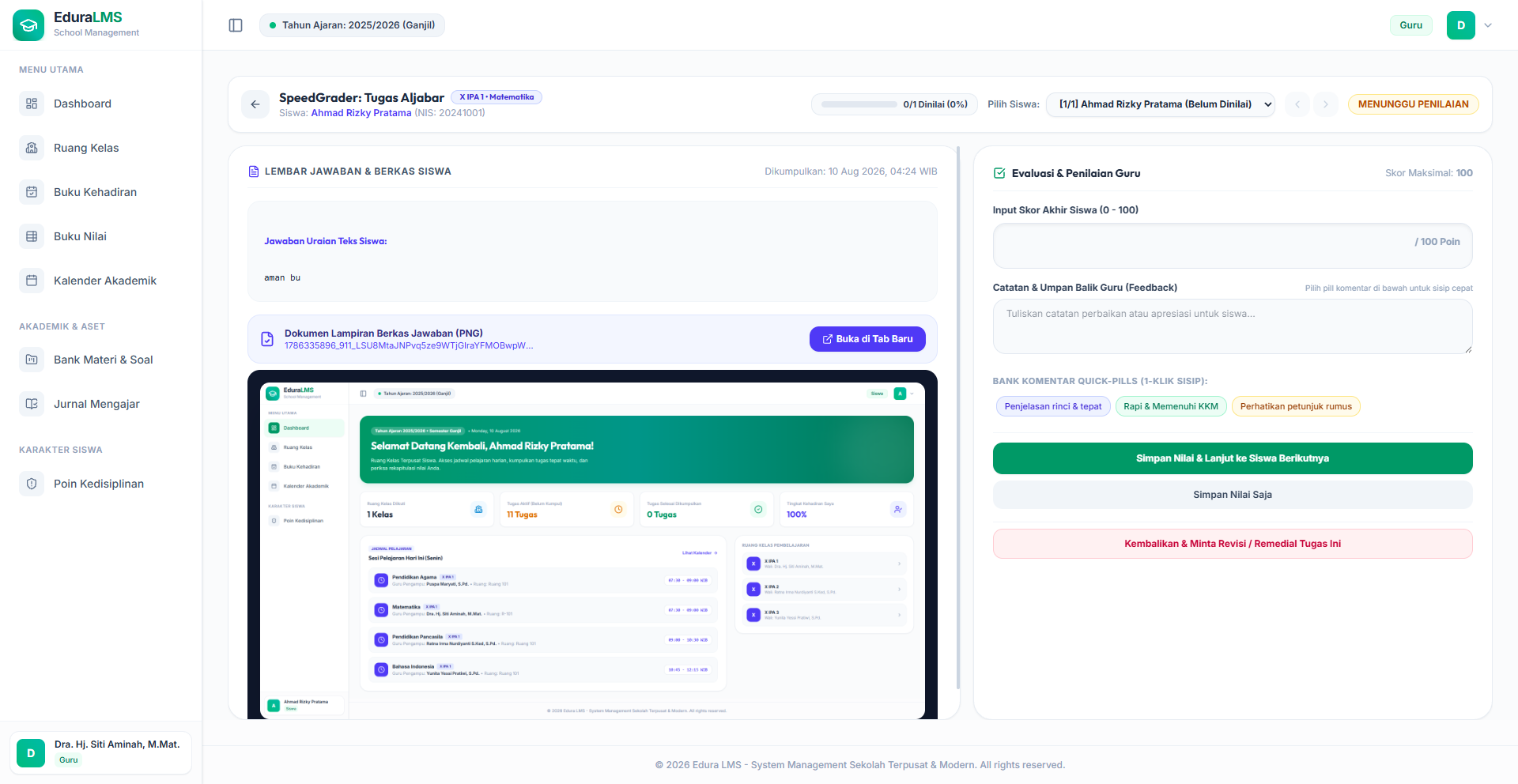Go back with the SpeedGrader arrow button
The width and height of the screenshot is (1518, 784).
(x=255, y=104)
